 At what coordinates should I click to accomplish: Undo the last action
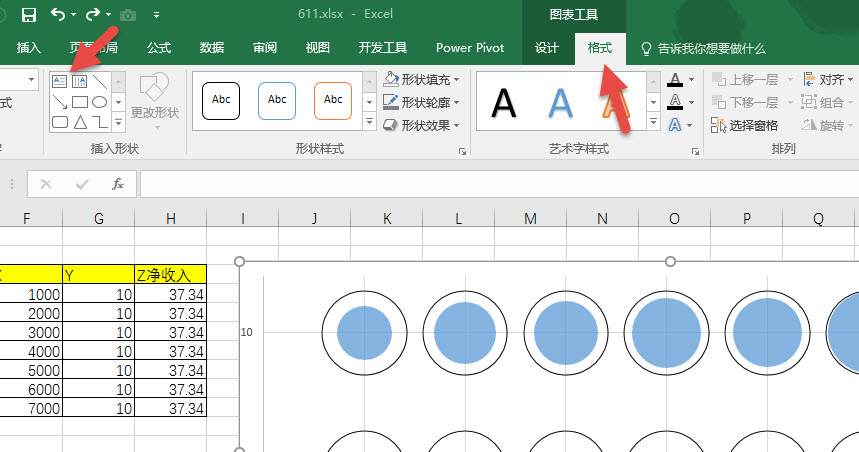click(58, 14)
